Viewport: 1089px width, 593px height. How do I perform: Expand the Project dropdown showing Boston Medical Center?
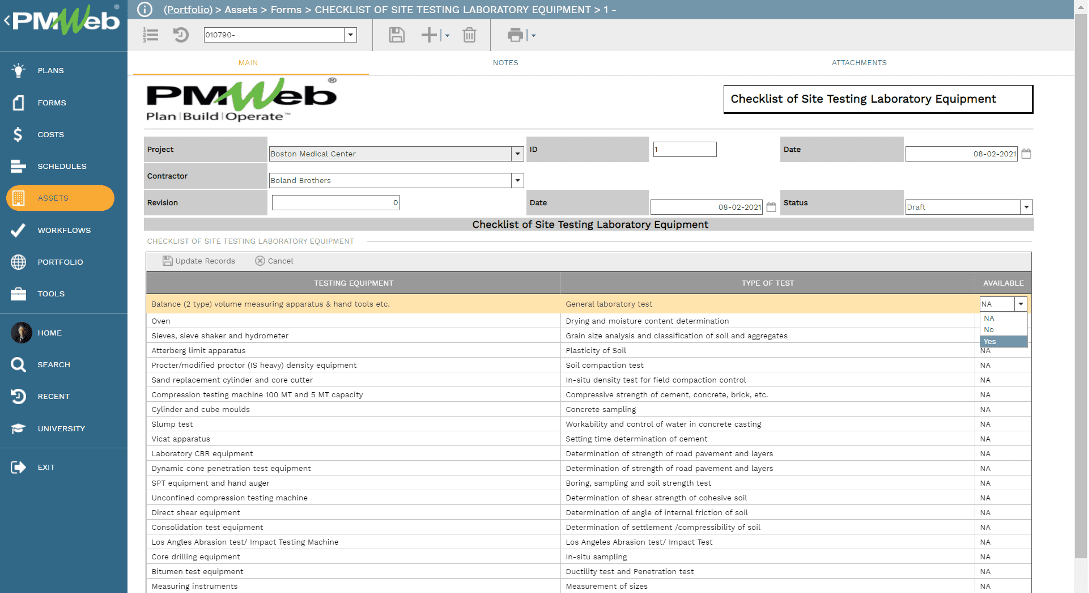click(x=517, y=154)
